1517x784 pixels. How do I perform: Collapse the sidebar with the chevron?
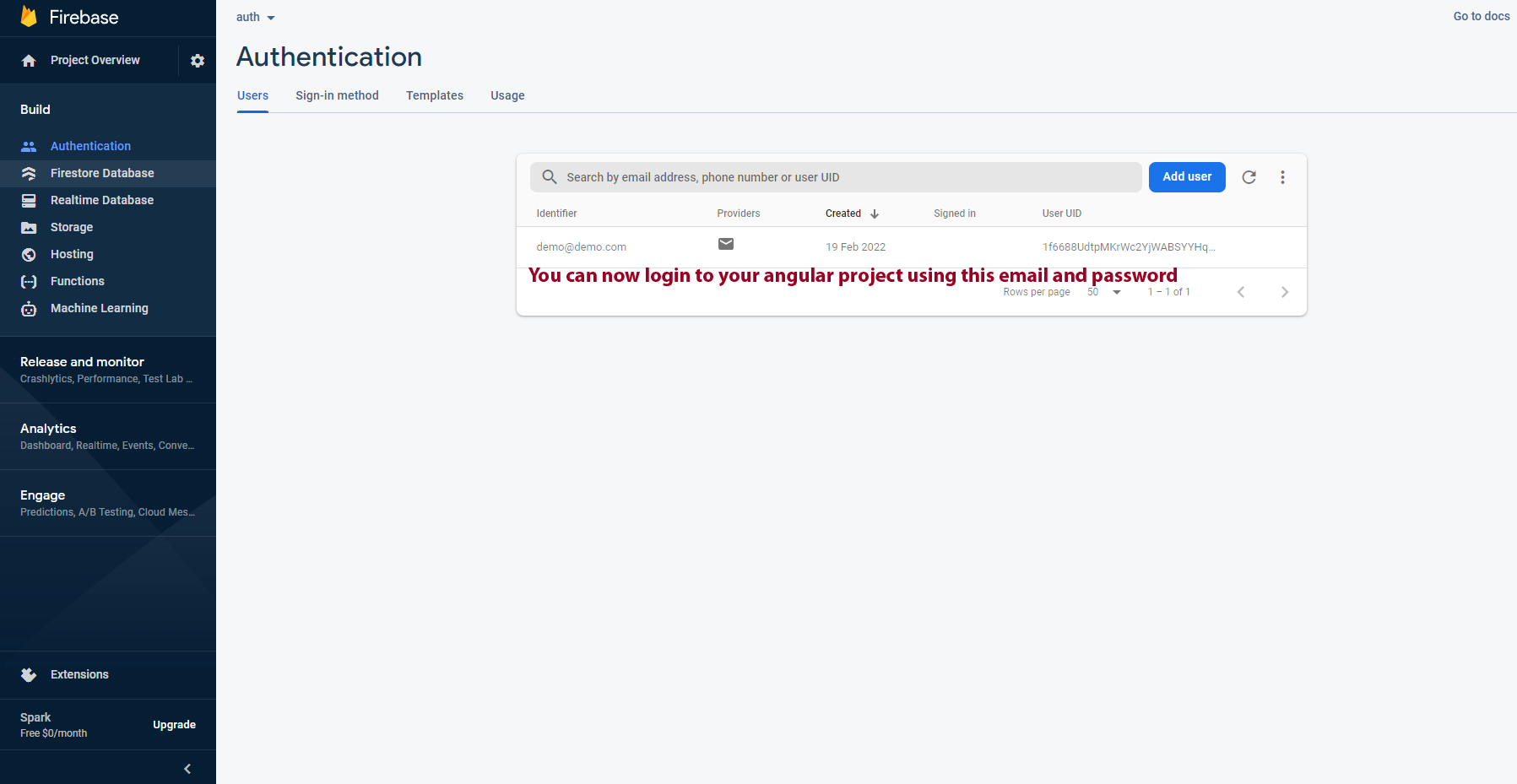(187, 769)
